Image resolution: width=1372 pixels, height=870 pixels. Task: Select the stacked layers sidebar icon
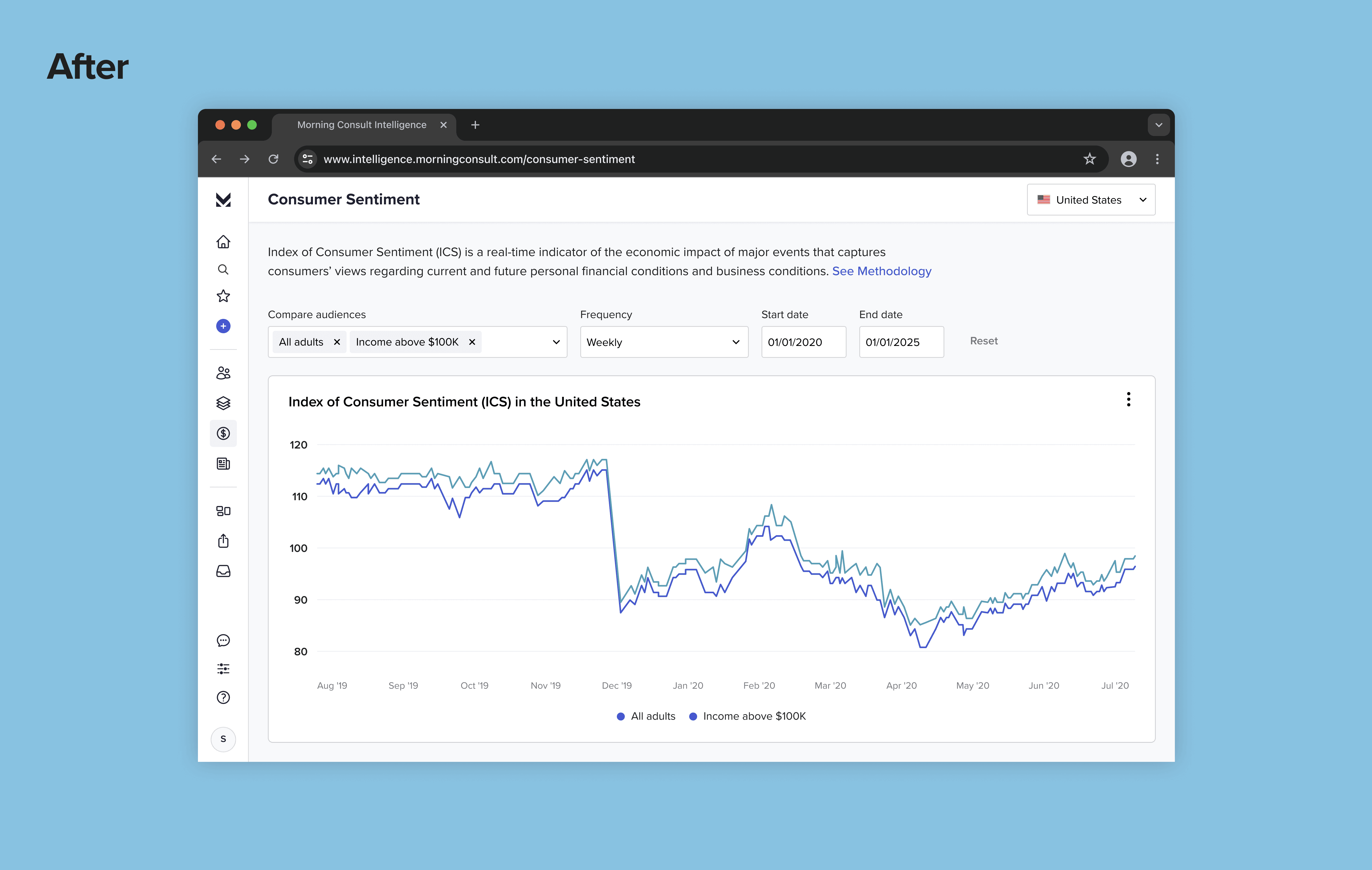(x=223, y=403)
